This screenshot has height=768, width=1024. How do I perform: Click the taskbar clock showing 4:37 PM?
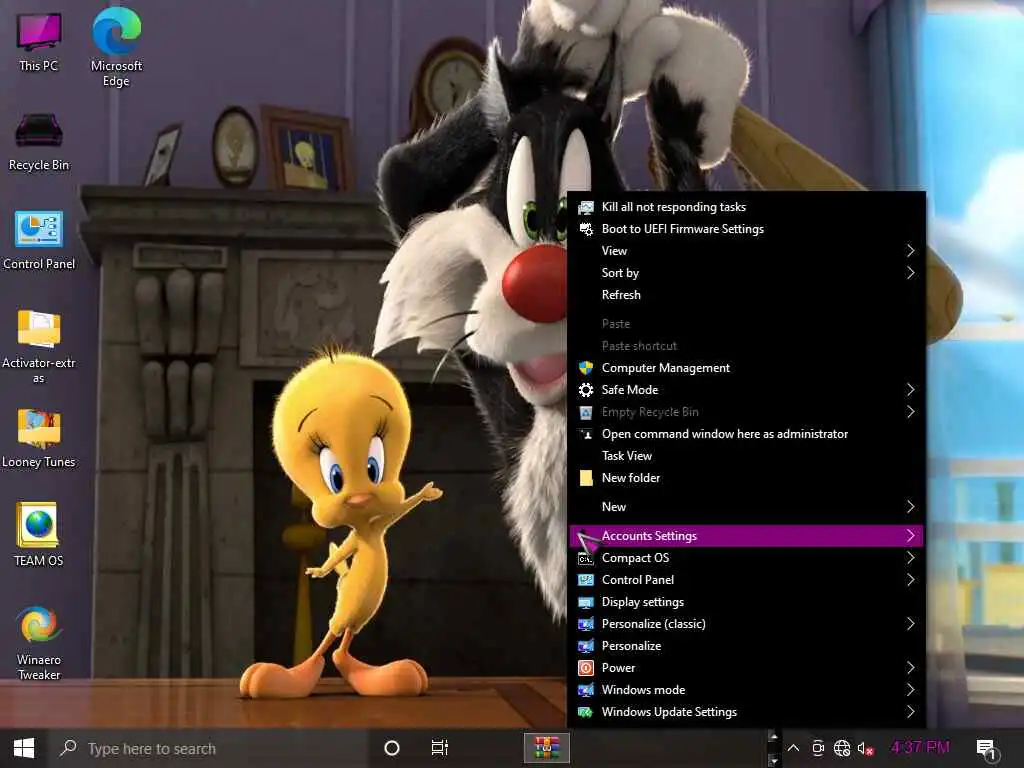[x=920, y=747]
